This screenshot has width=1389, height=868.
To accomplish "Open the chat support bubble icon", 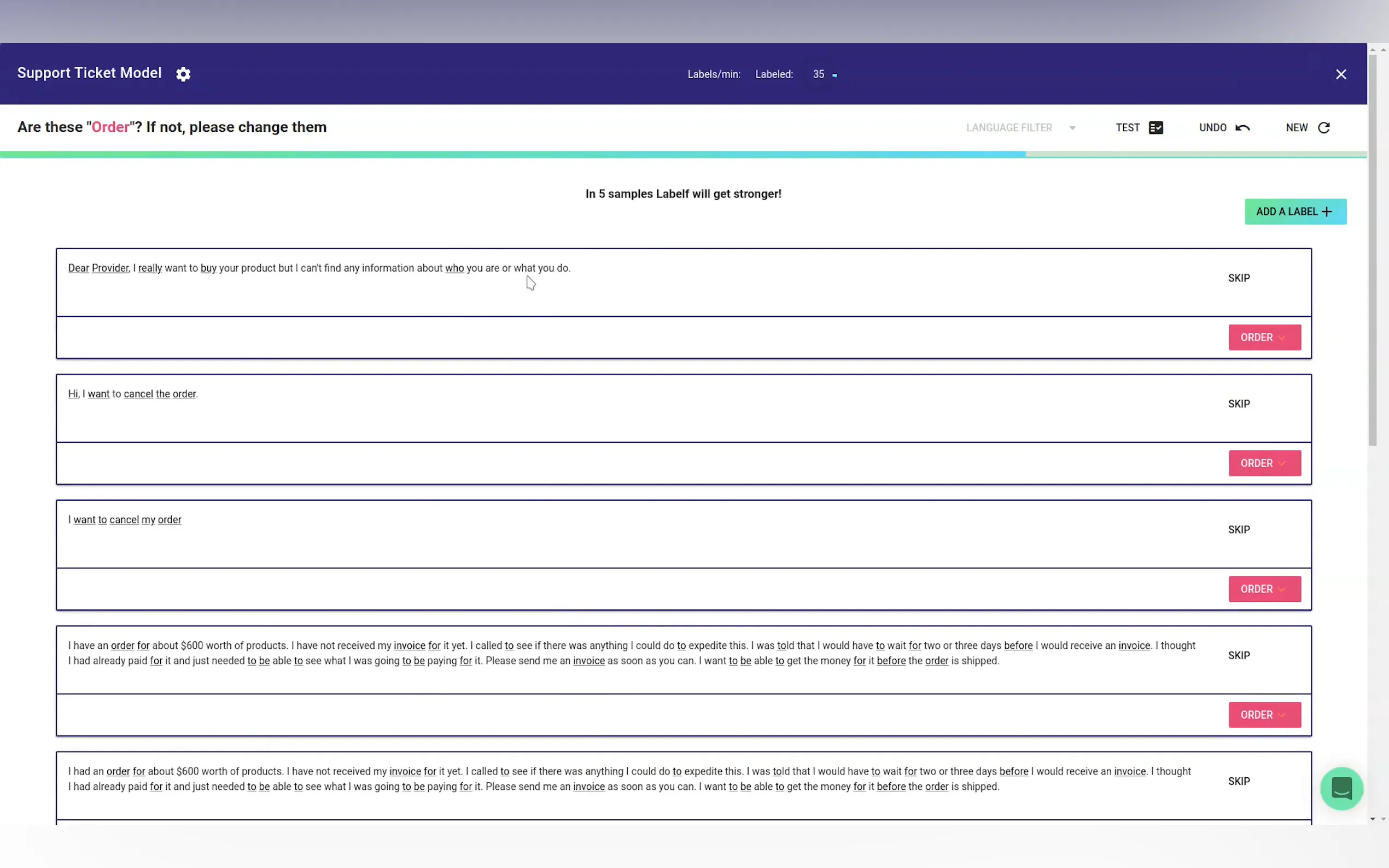I will pyautogui.click(x=1341, y=788).
